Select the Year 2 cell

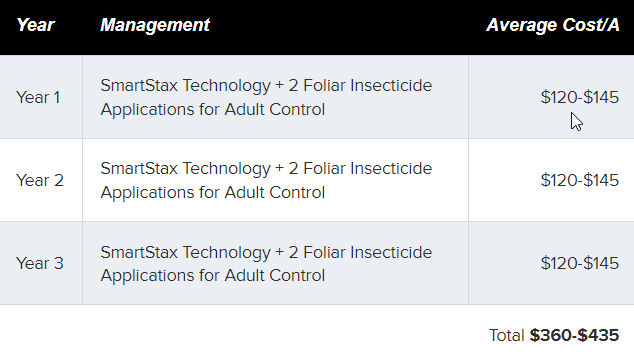tap(40, 180)
